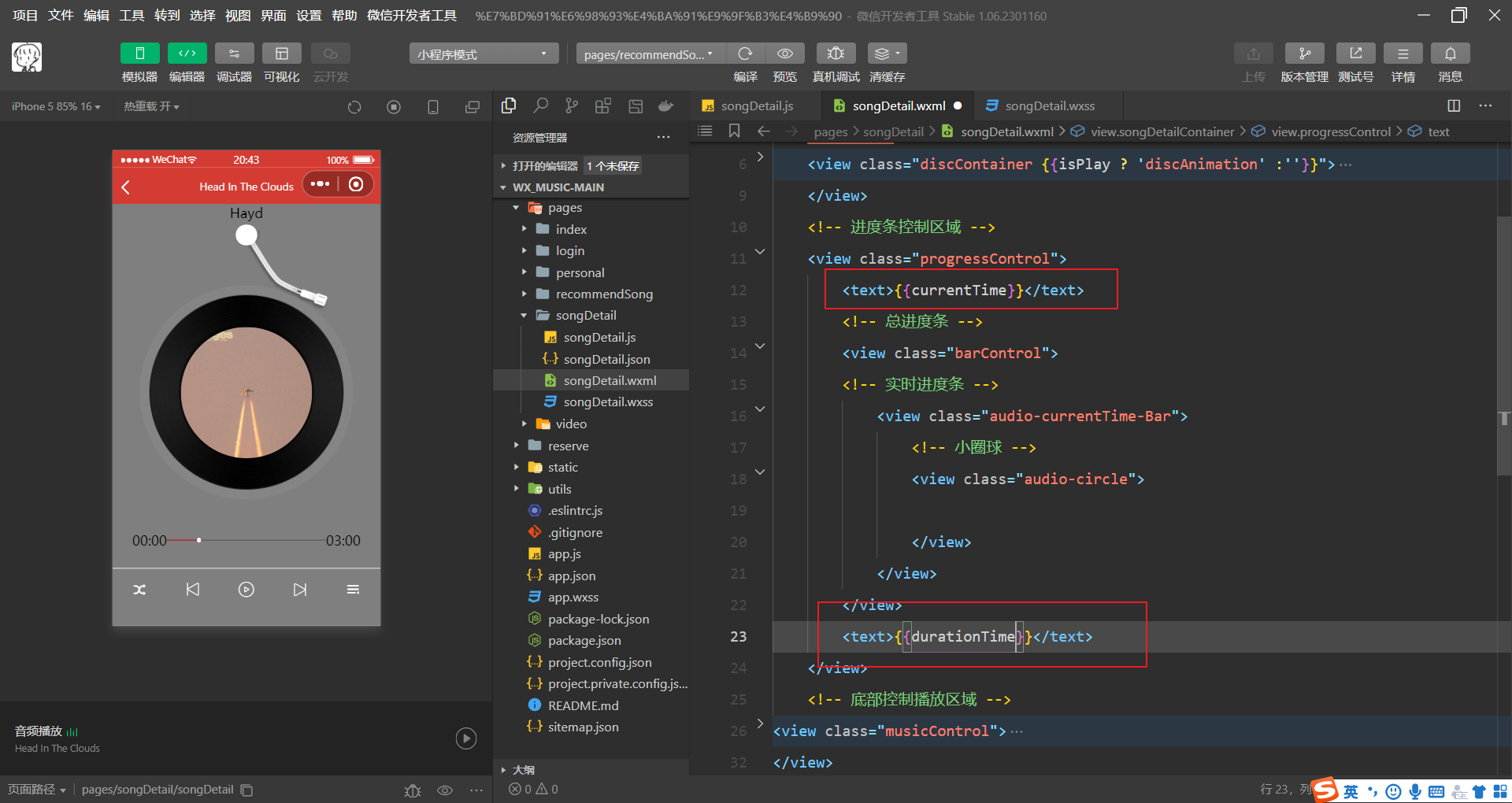Click the 测试号 test account icon

click(1355, 54)
